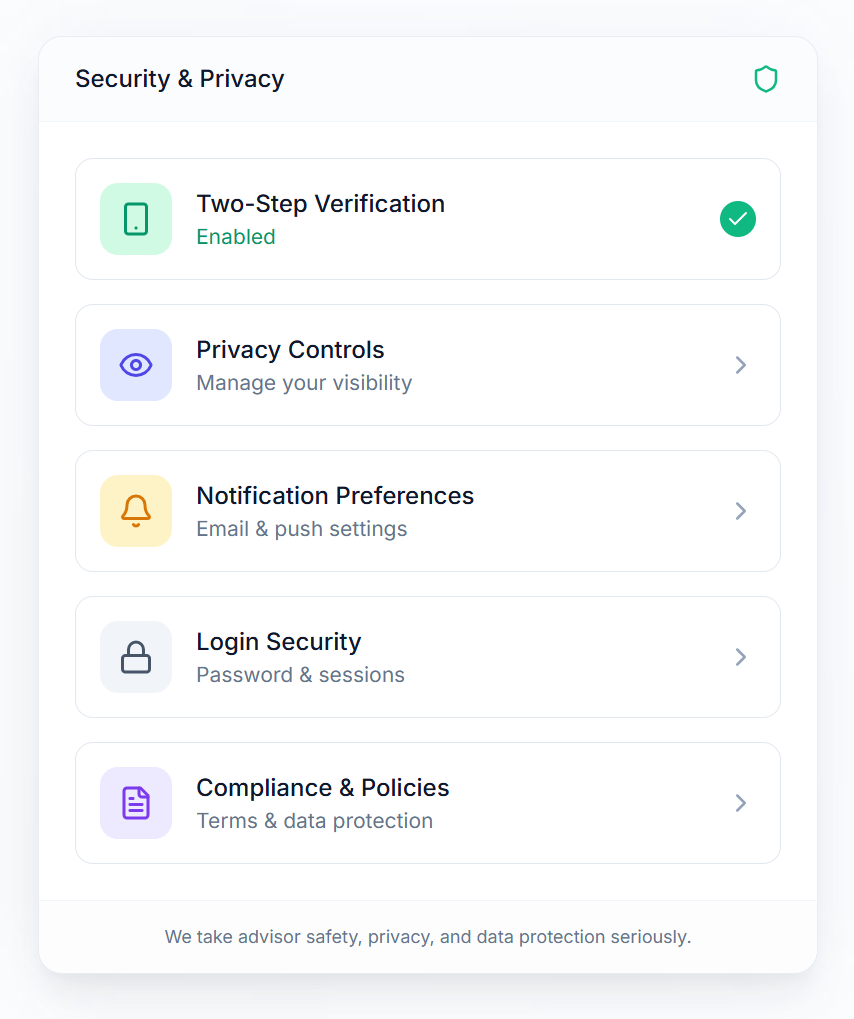Toggle the green Two-Step Verification checkmark
The image size is (854, 1019).
pyautogui.click(x=738, y=219)
